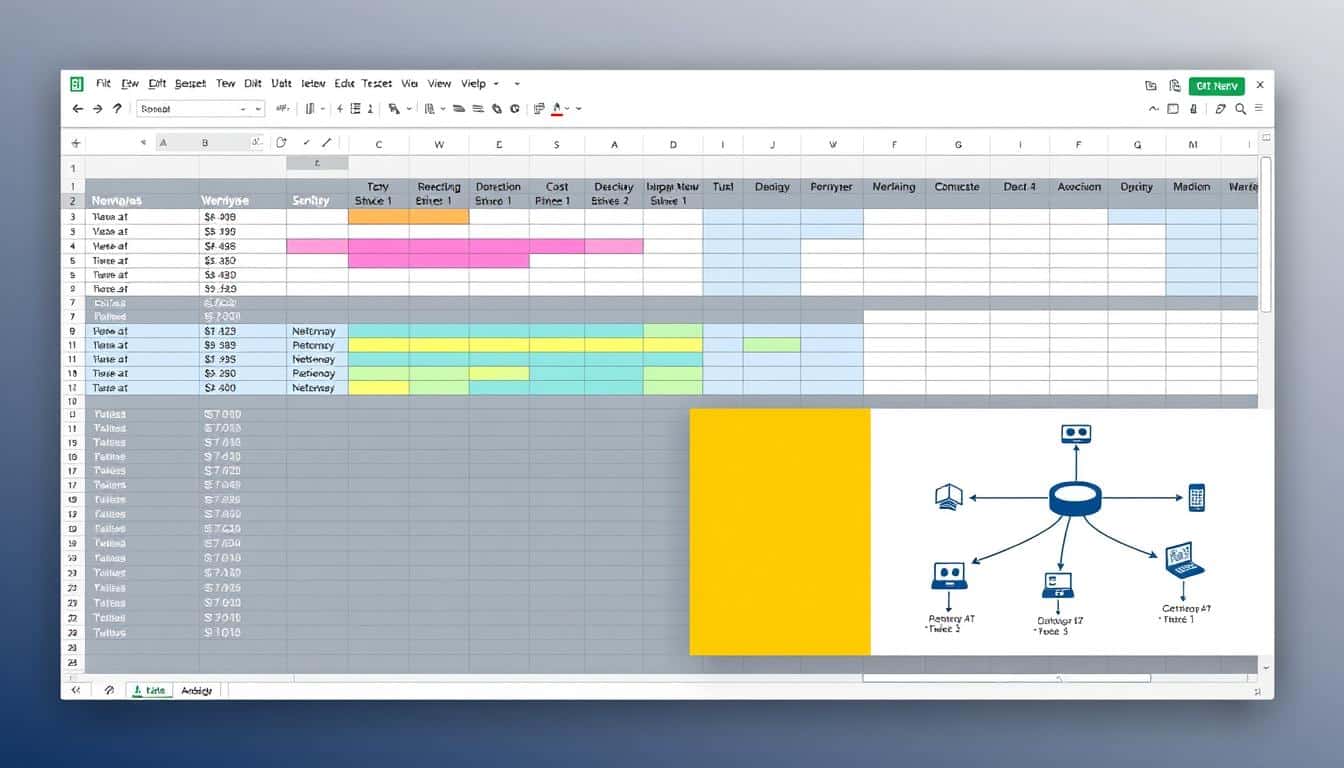Open the hamburger menu icon at top right
1344x768 pixels.
pos(1259,109)
